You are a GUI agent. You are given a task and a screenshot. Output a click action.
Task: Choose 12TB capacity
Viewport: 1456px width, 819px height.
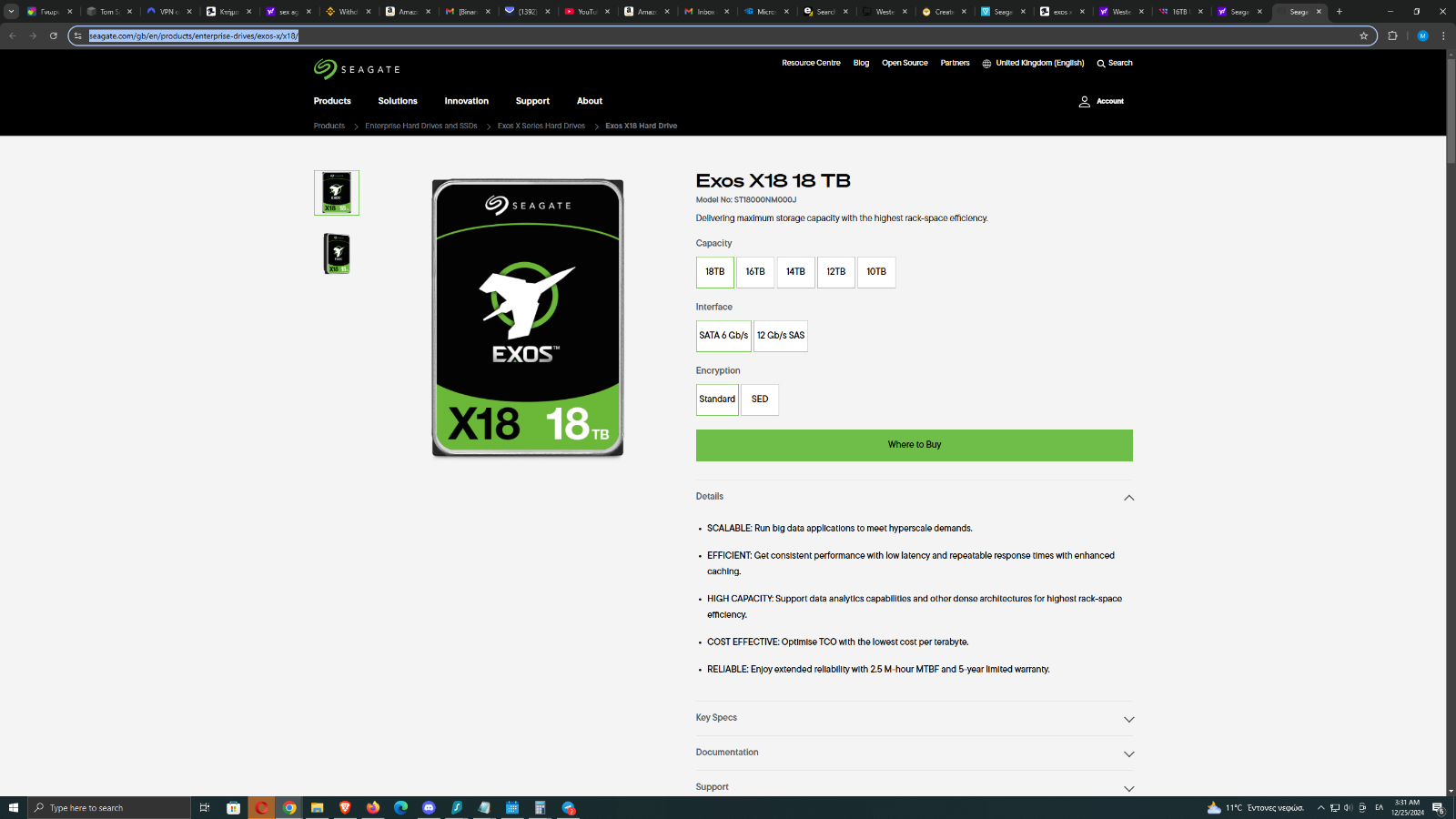pyautogui.click(x=836, y=272)
